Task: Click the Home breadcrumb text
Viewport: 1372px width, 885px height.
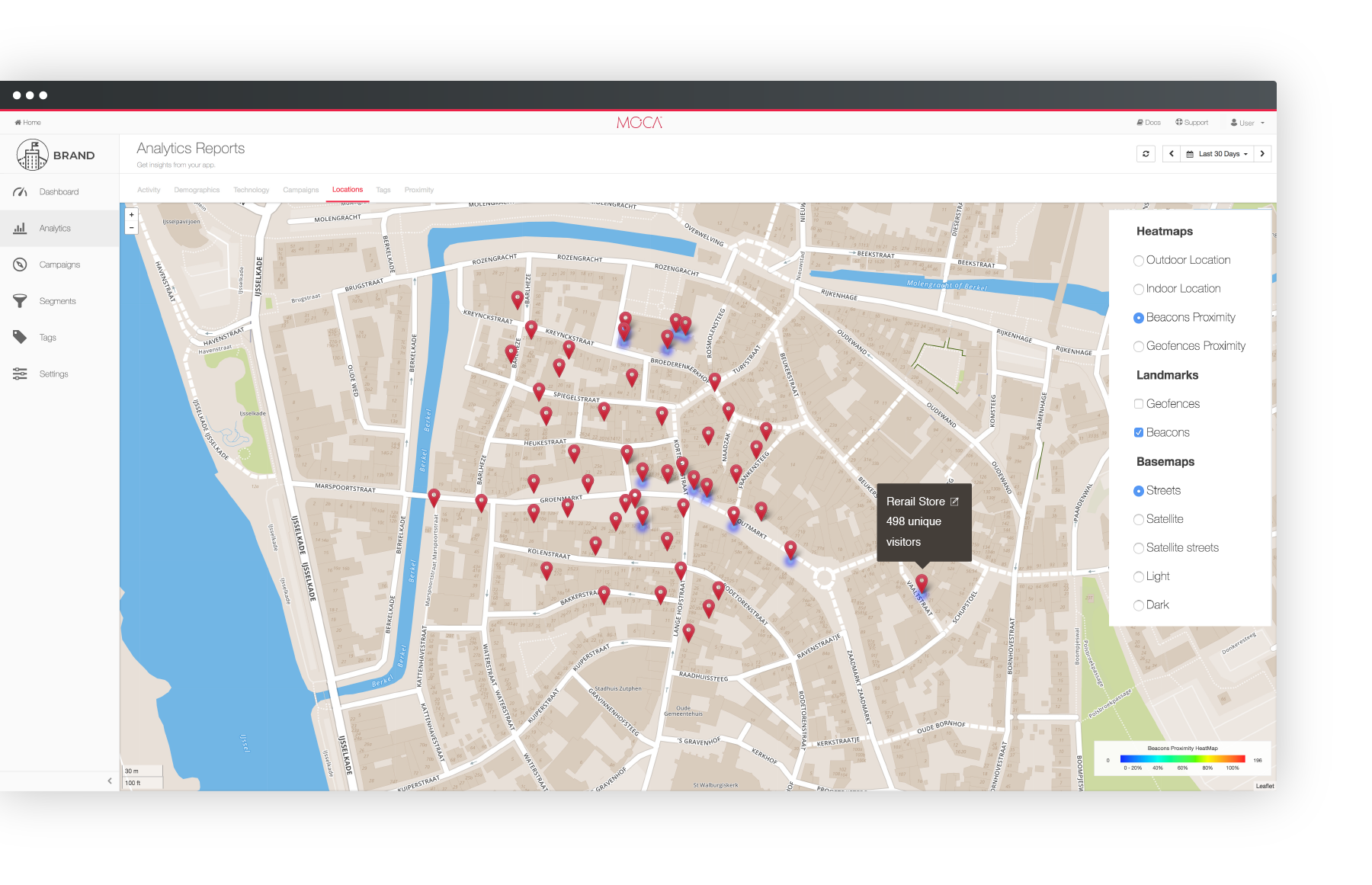Action: click(32, 122)
